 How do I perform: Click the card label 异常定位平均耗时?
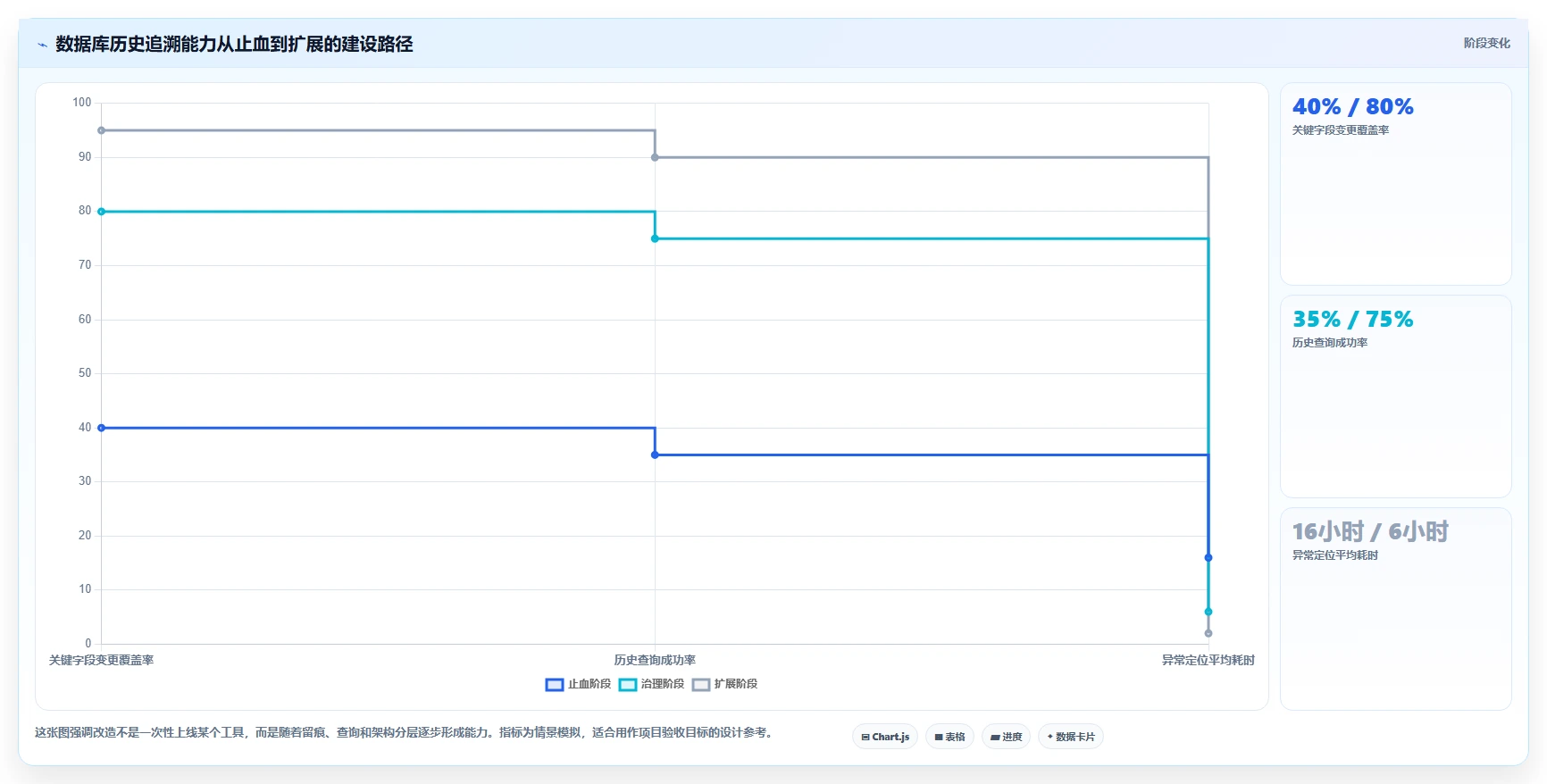coord(1334,555)
